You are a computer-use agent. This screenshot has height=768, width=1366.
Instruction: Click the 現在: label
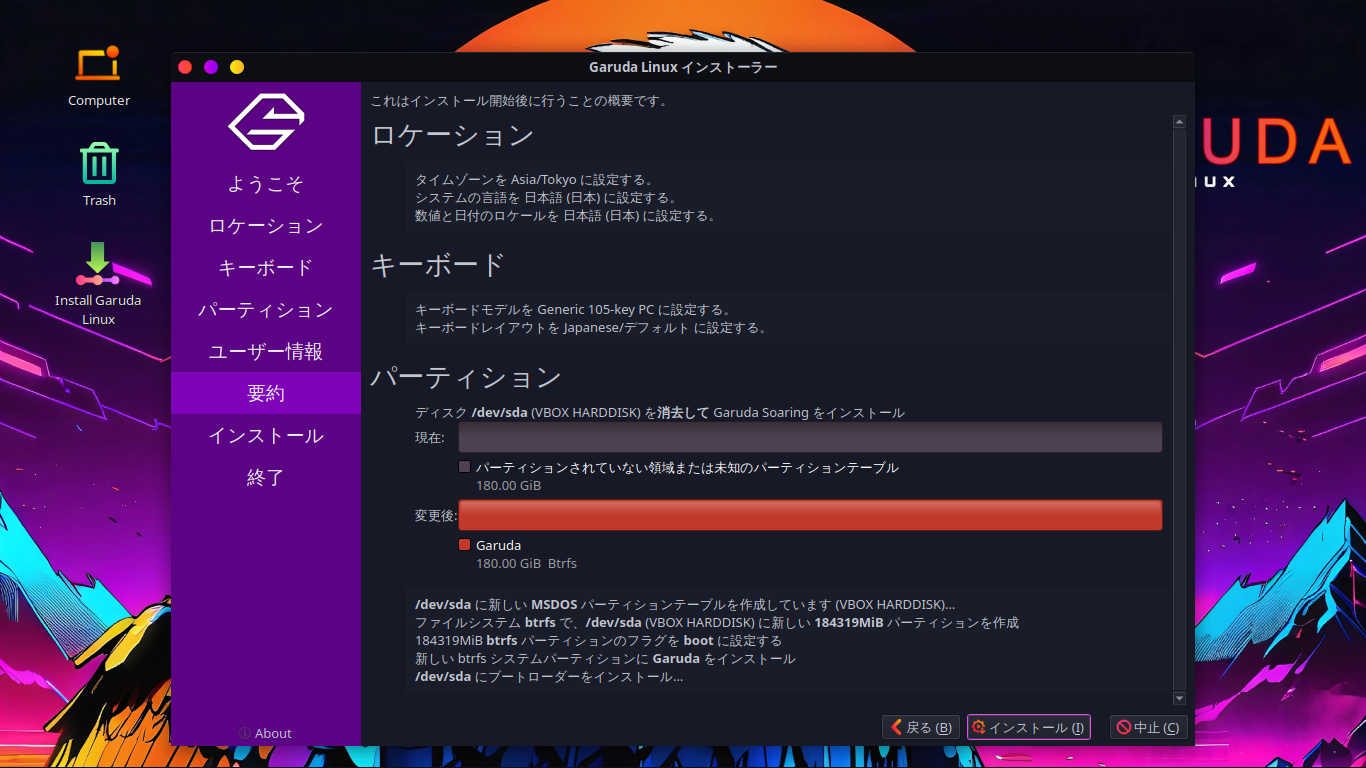(x=430, y=438)
